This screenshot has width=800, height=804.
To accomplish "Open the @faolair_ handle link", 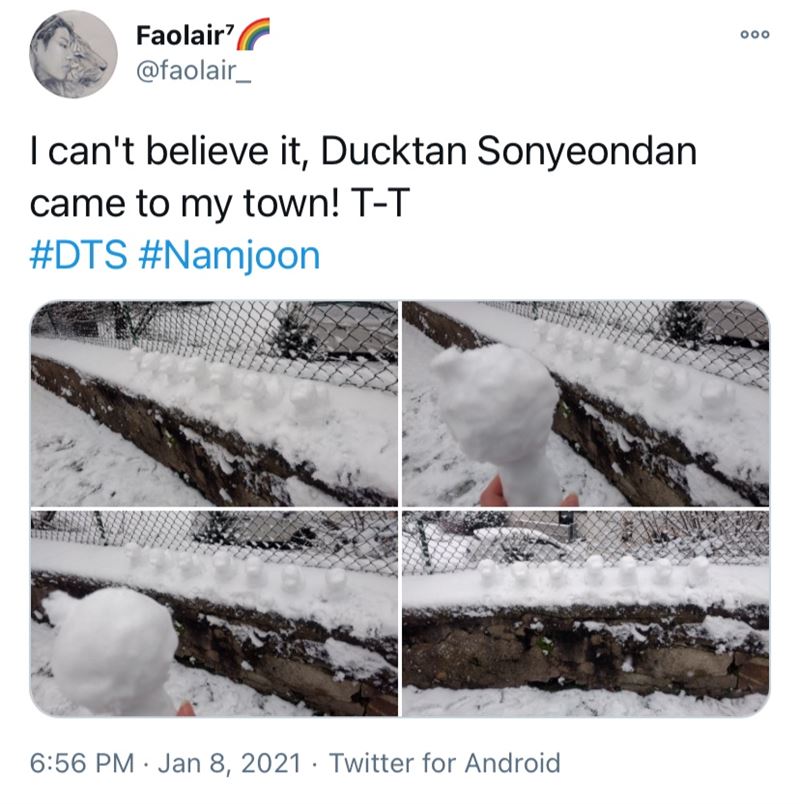I will [193, 70].
